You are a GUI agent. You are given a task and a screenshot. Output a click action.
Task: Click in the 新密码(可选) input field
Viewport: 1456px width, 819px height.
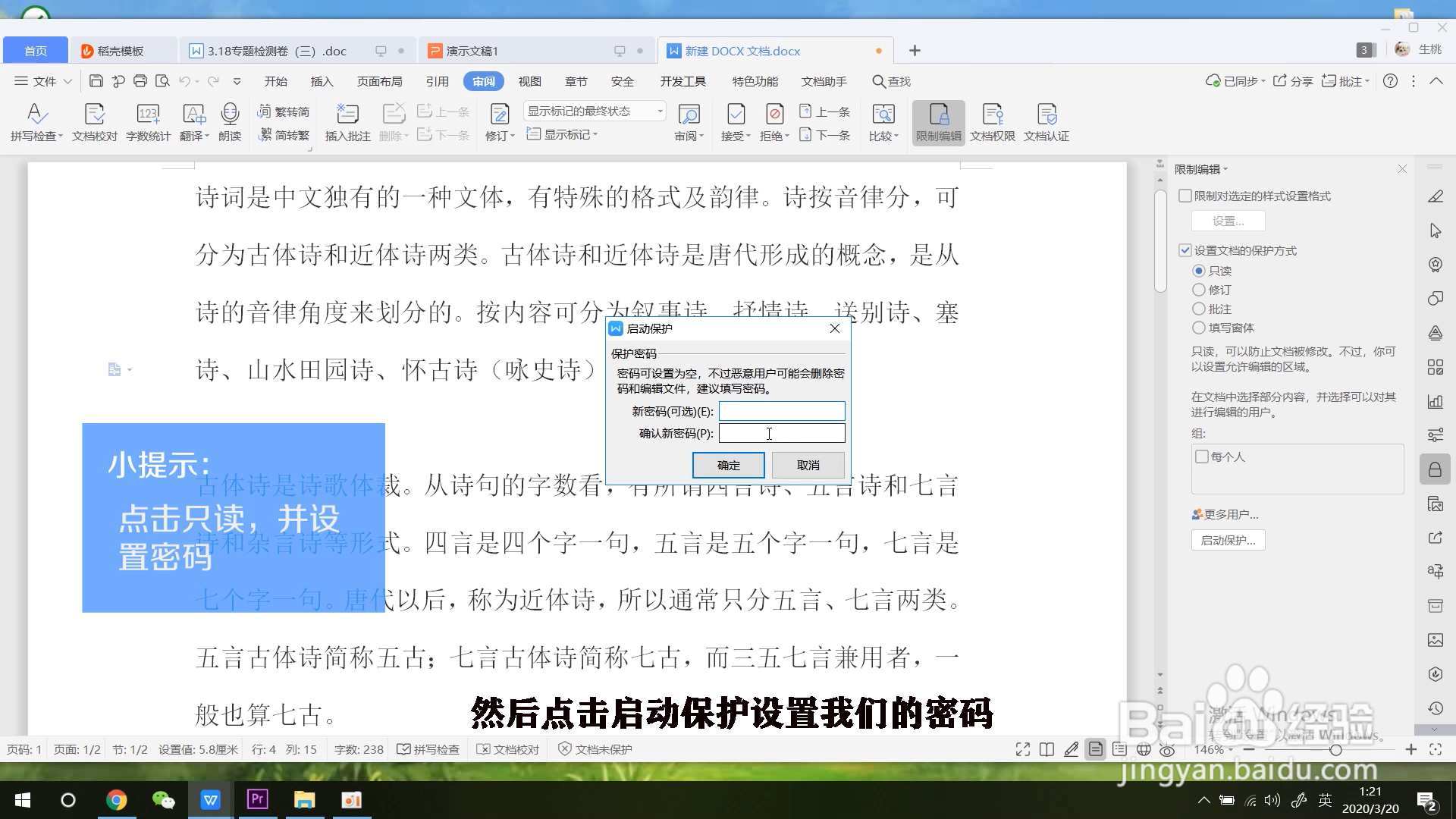click(x=782, y=411)
